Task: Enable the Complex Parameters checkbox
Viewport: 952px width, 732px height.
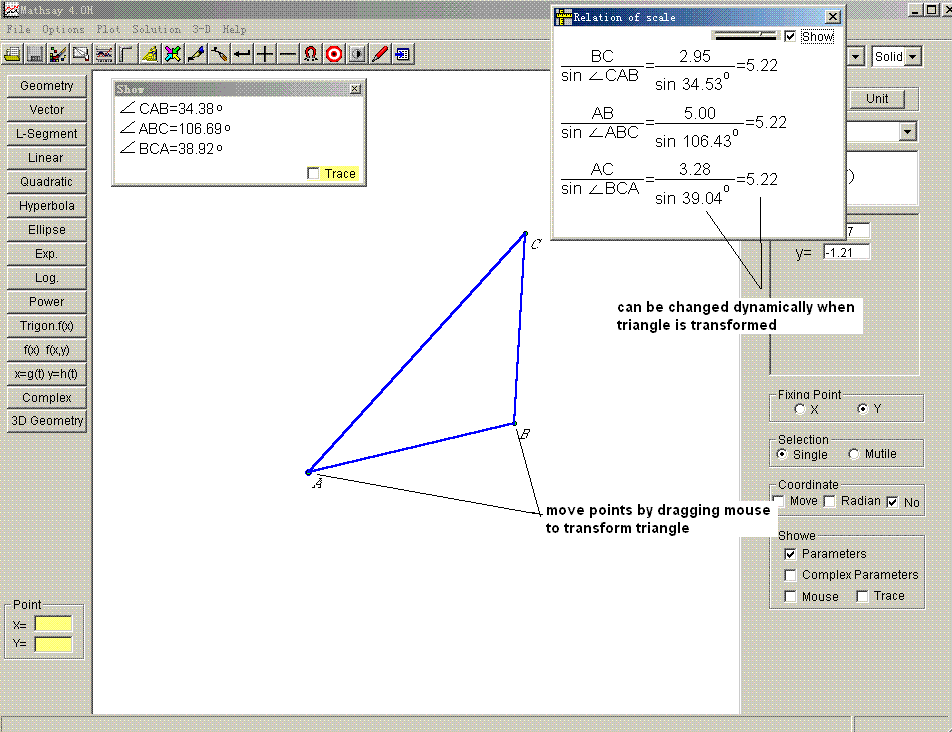Action: click(790, 575)
